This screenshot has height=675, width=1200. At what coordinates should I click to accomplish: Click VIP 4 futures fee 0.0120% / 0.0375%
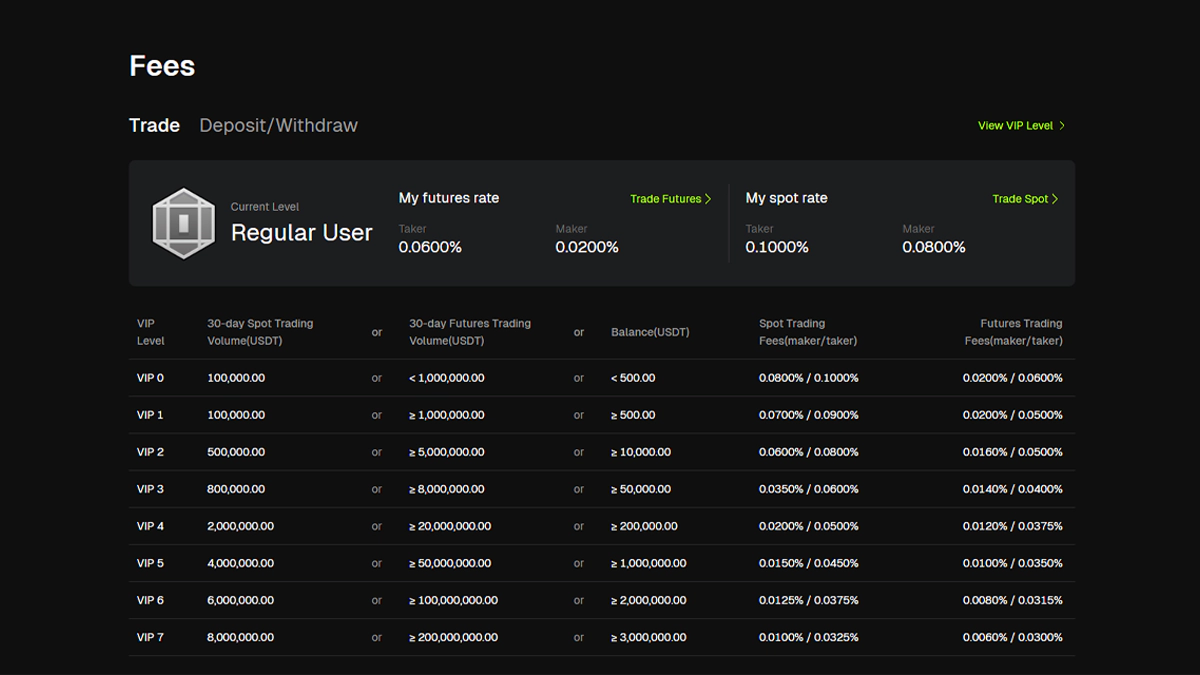(1012, 526)
